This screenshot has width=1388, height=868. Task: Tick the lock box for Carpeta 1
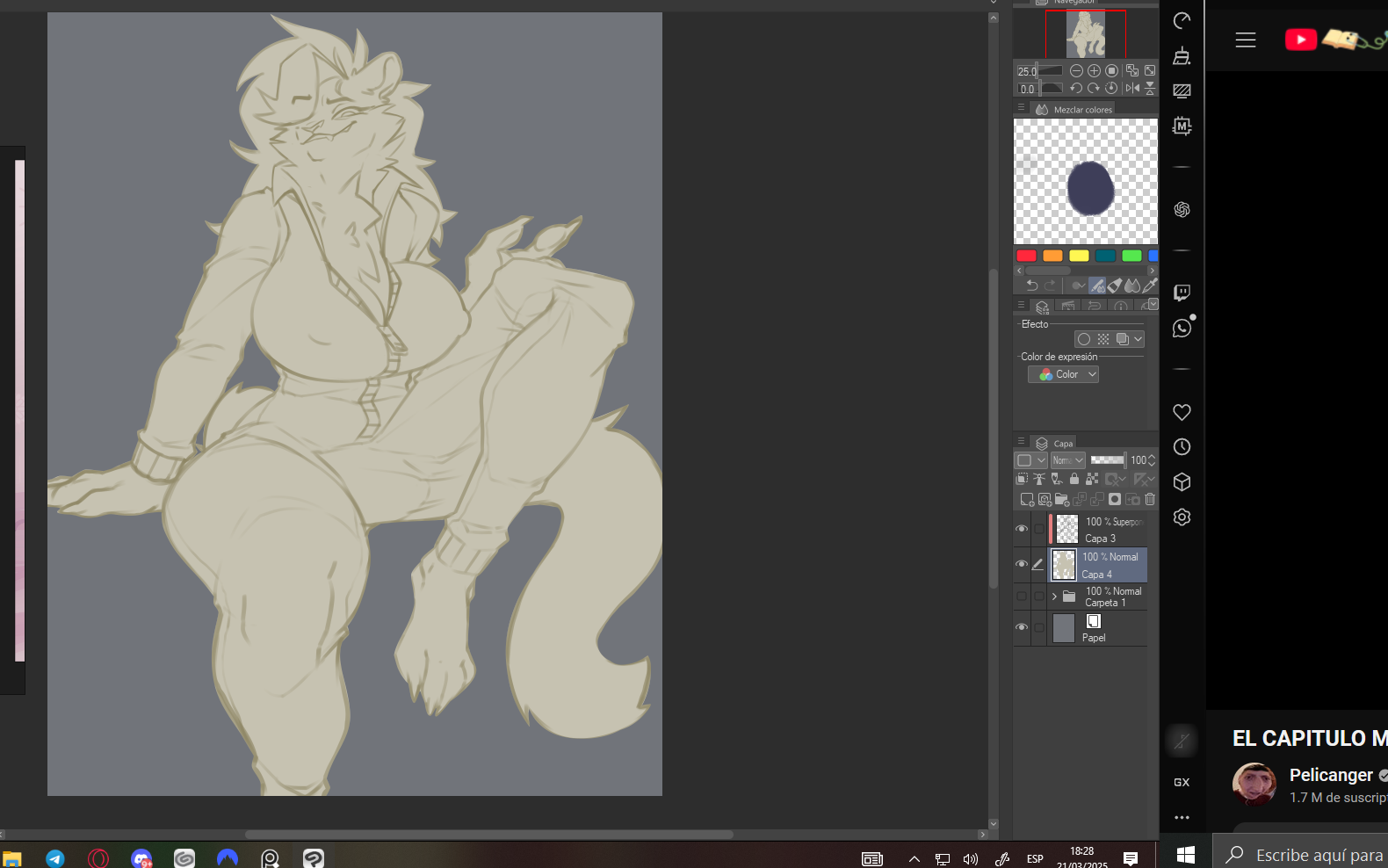point(1039,597)
